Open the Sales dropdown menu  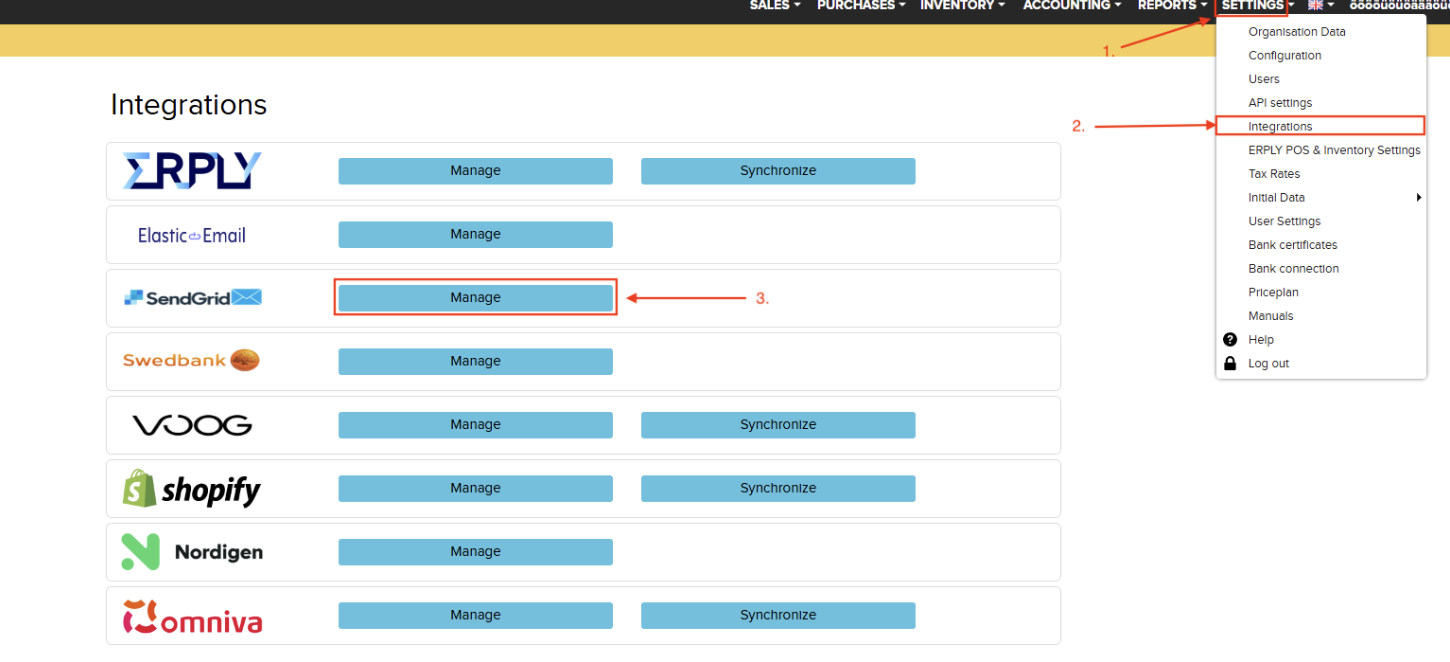775,6
